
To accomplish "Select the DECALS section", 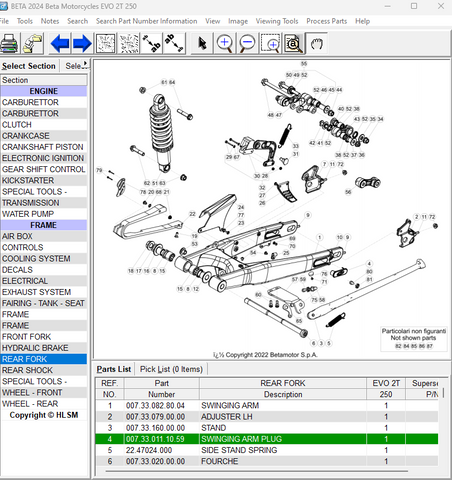I will coord(43,270).
